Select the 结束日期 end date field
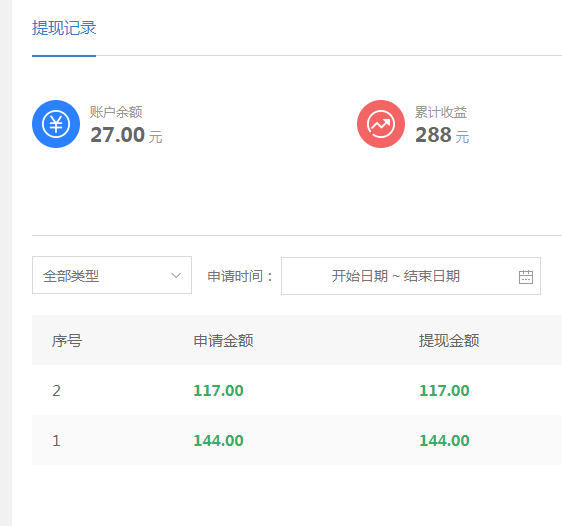The image size is (562, 526). (432, 276)
